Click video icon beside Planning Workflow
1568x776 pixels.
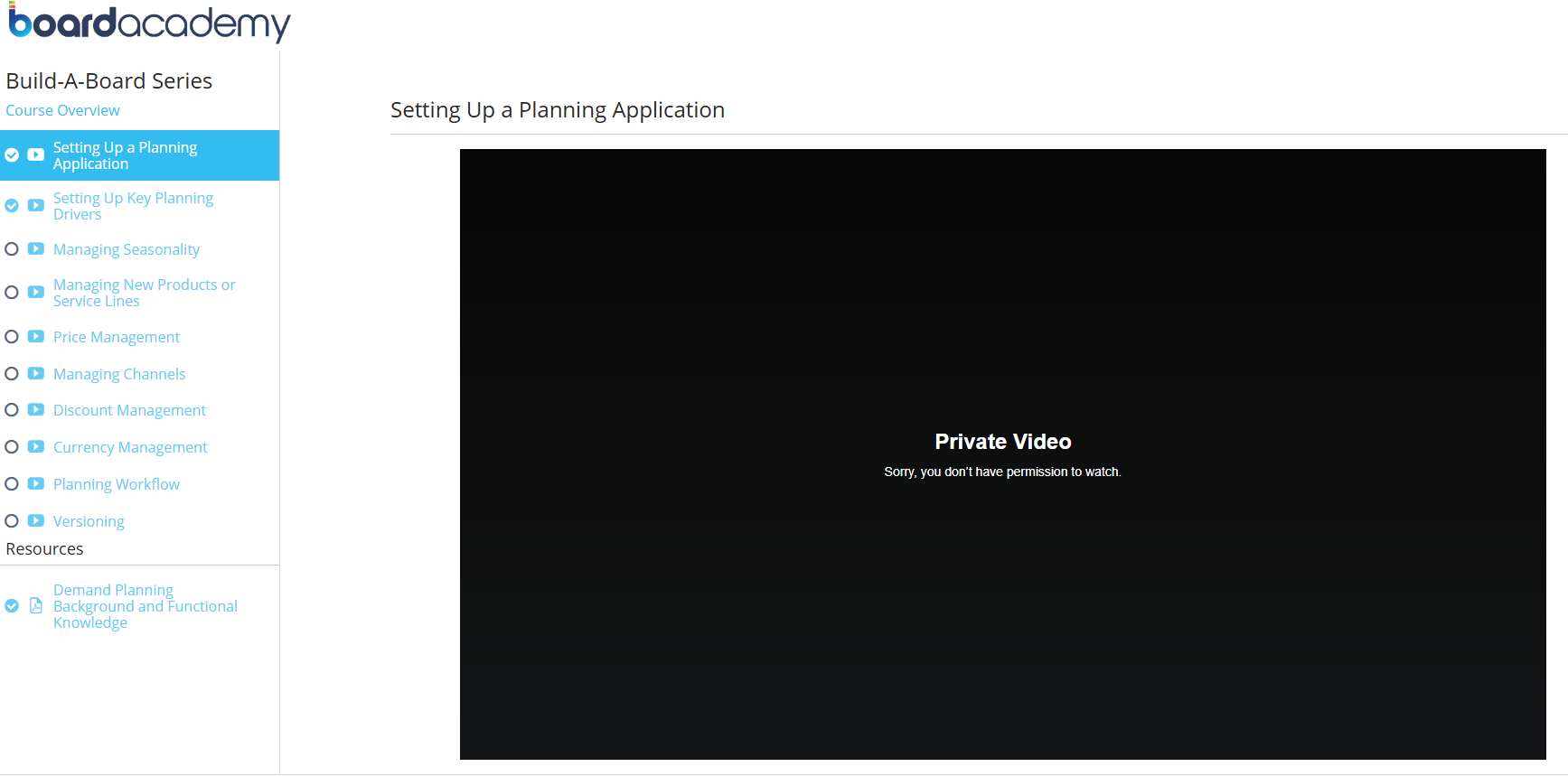click(x=36, y=483)
